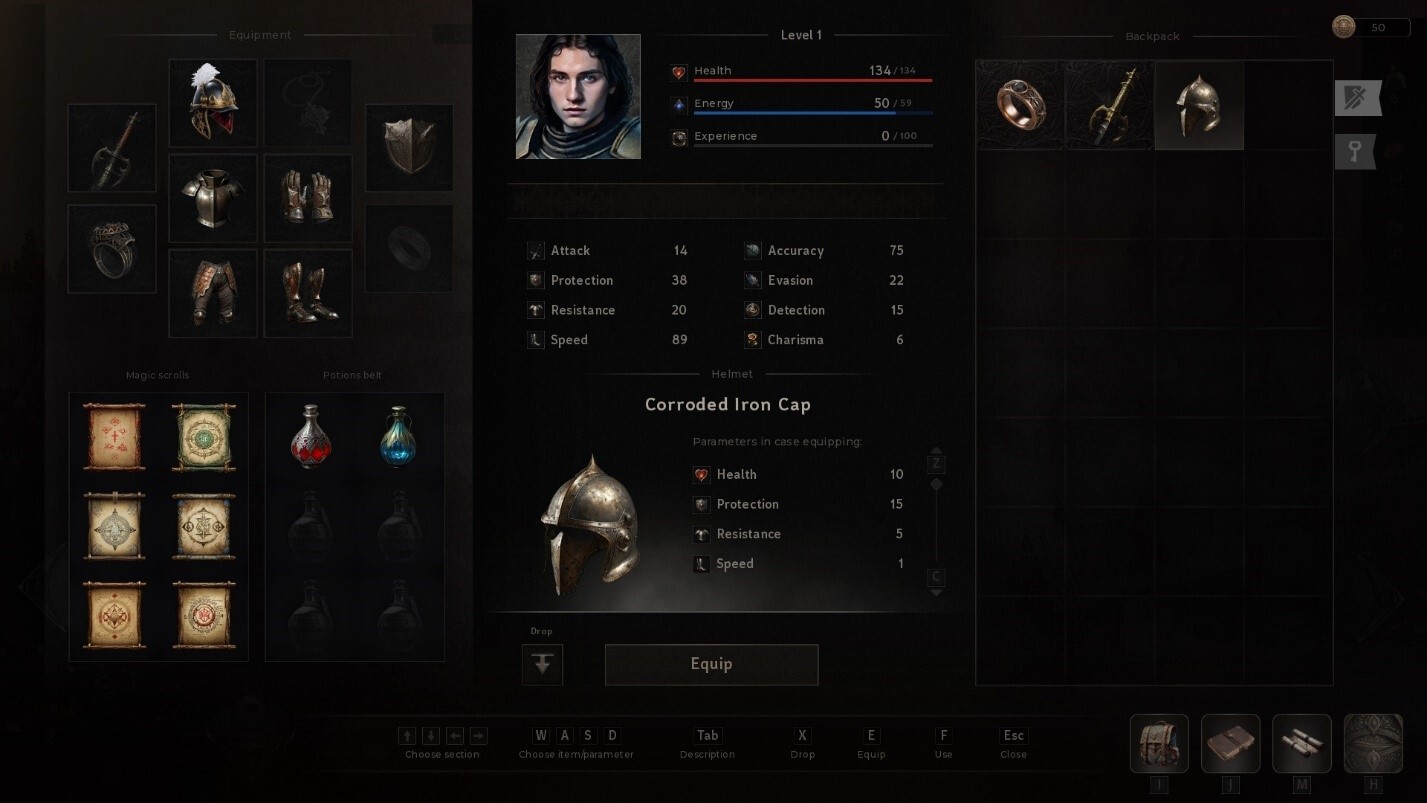Select the equipped gloves slot

(x=308, y=198)
